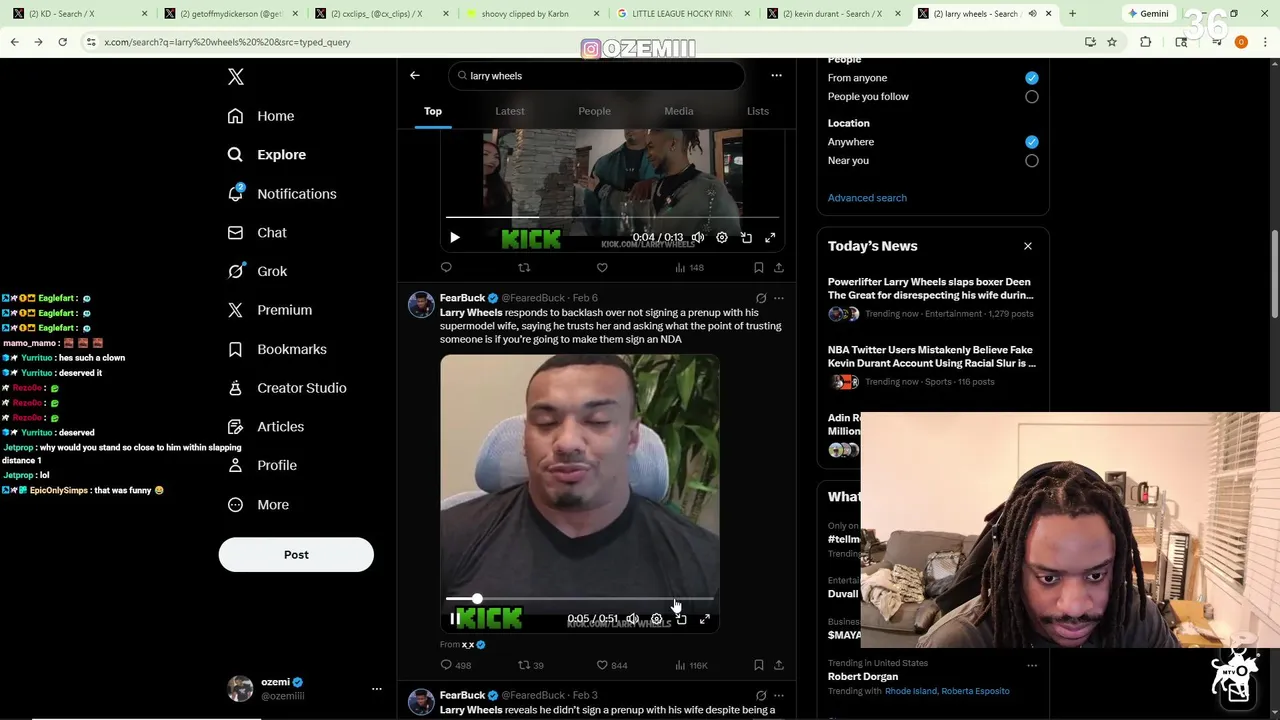Image resolution: width=1280 pixels, height=720 pixels.
Task: Open Home in sidebar
Action: tap(261, 116)
